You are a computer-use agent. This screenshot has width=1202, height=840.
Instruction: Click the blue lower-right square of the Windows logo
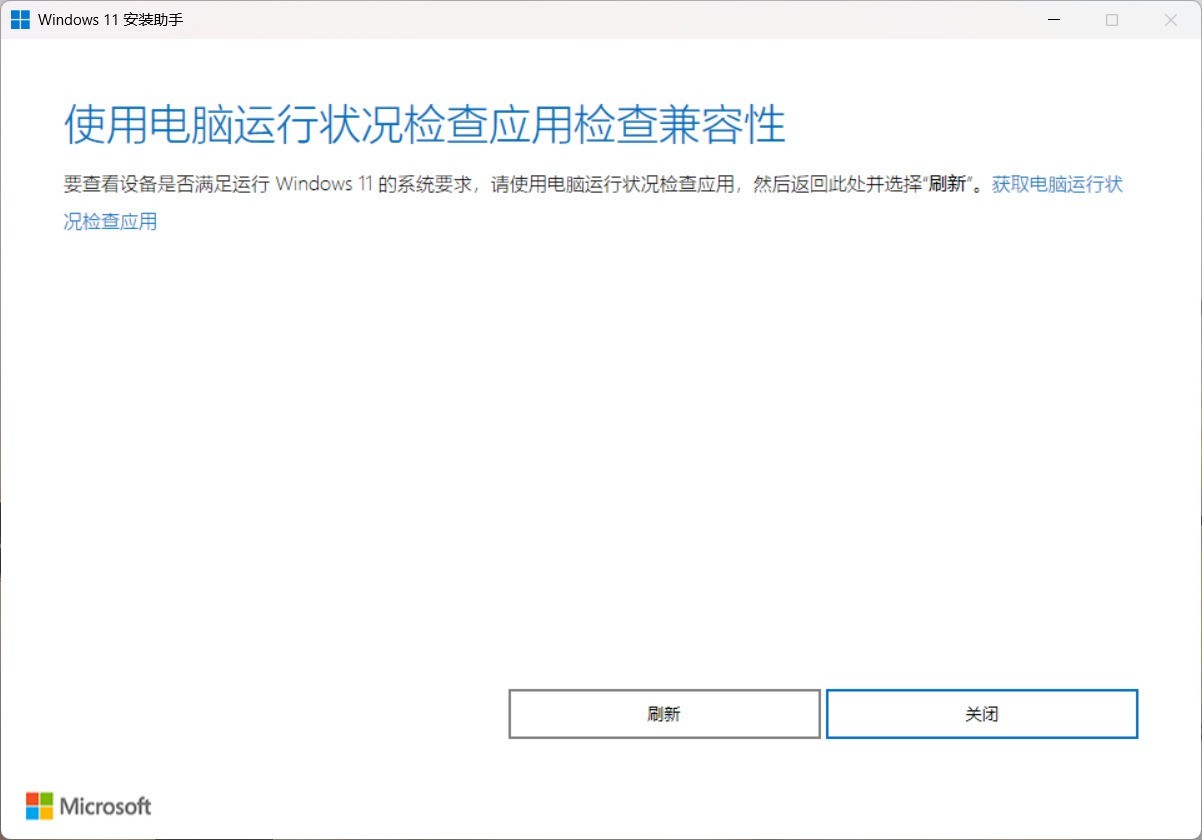26,26
